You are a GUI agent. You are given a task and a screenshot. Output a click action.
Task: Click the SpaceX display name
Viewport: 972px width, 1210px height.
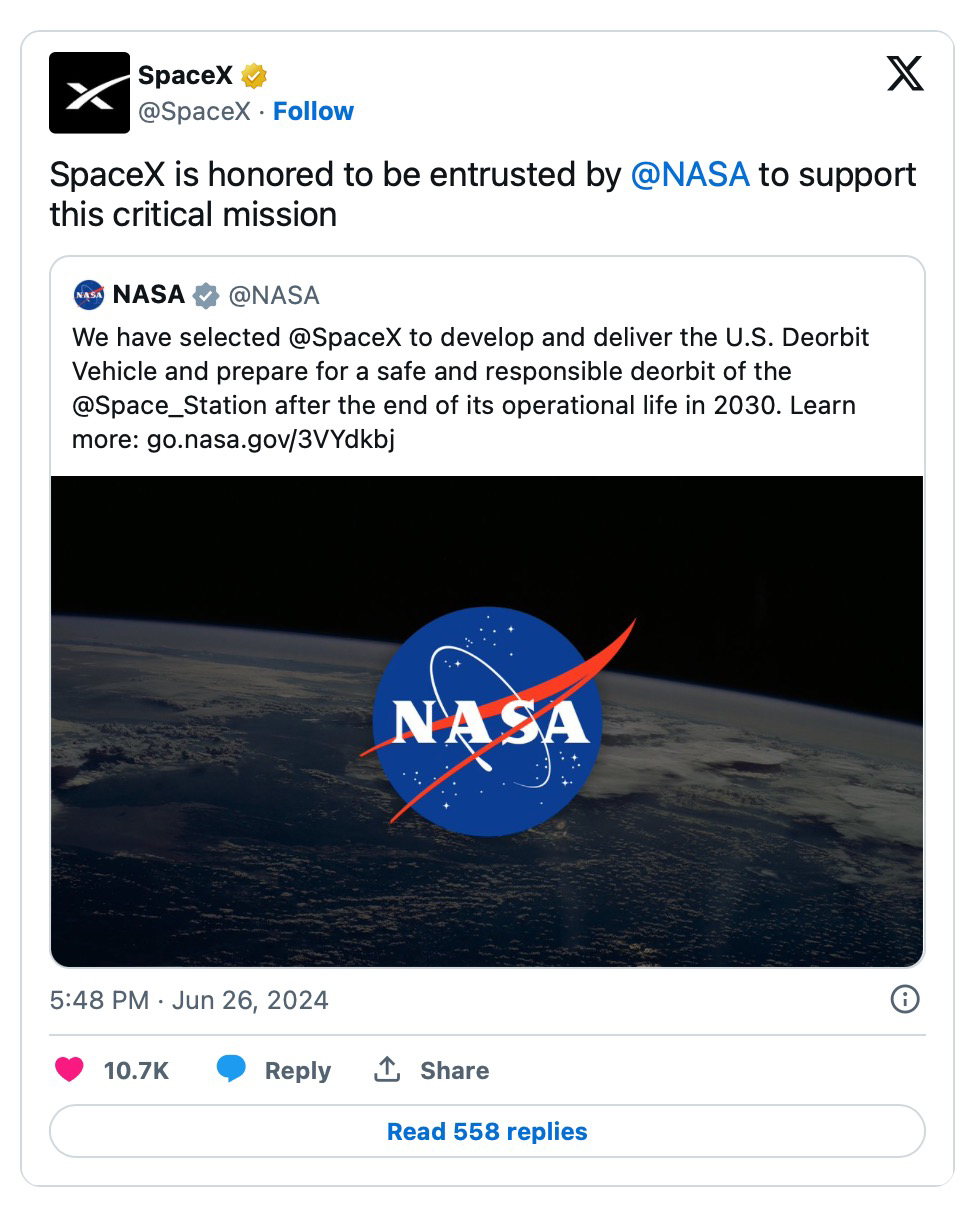pyautogui.click(x=185, y=75)
